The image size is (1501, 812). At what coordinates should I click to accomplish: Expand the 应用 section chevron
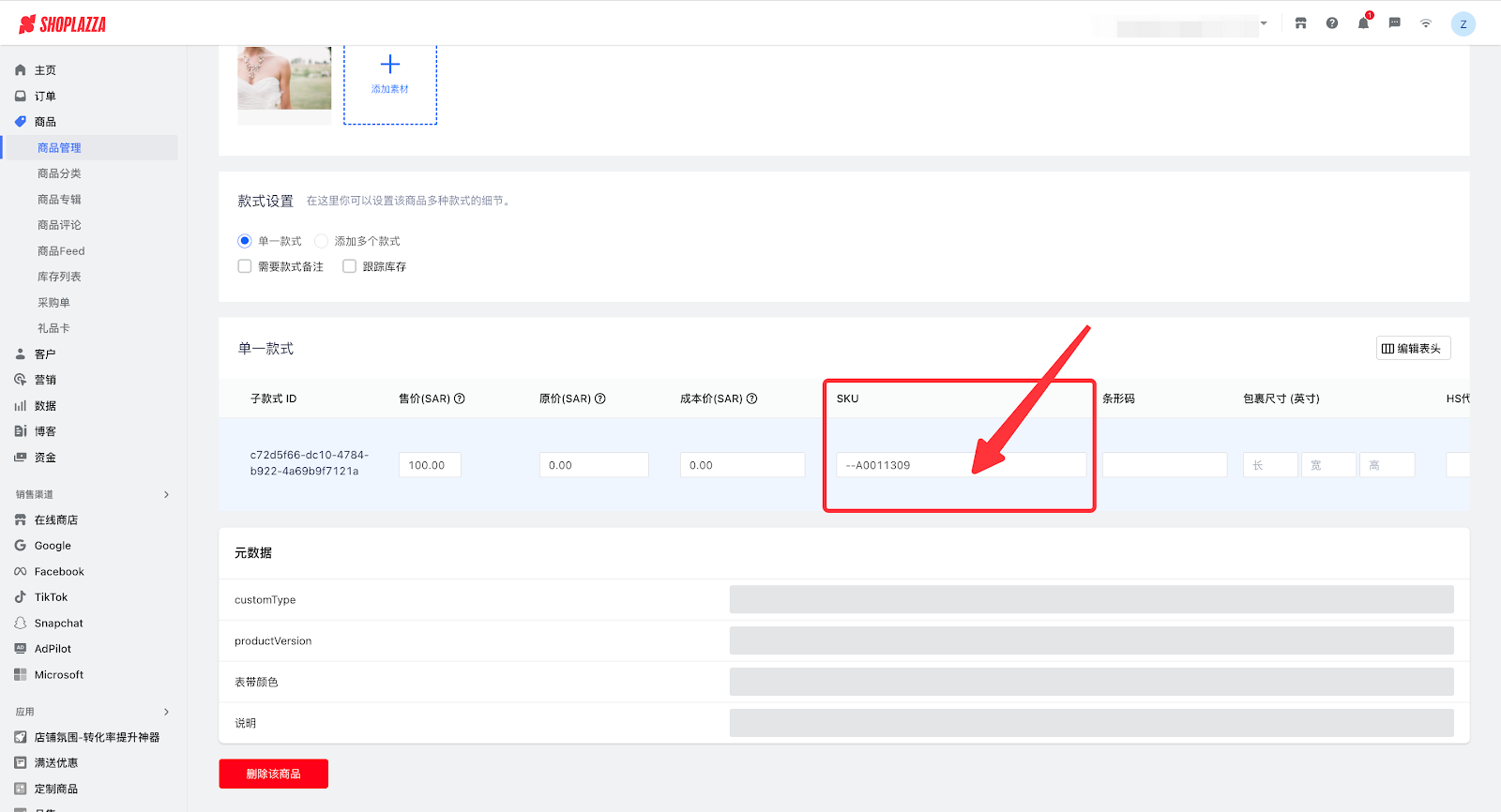167,712
